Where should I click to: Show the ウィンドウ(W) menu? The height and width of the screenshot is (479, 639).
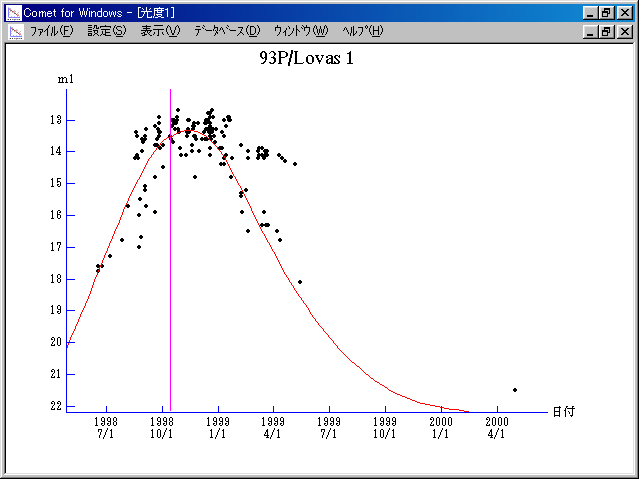(x=300, y=31)
